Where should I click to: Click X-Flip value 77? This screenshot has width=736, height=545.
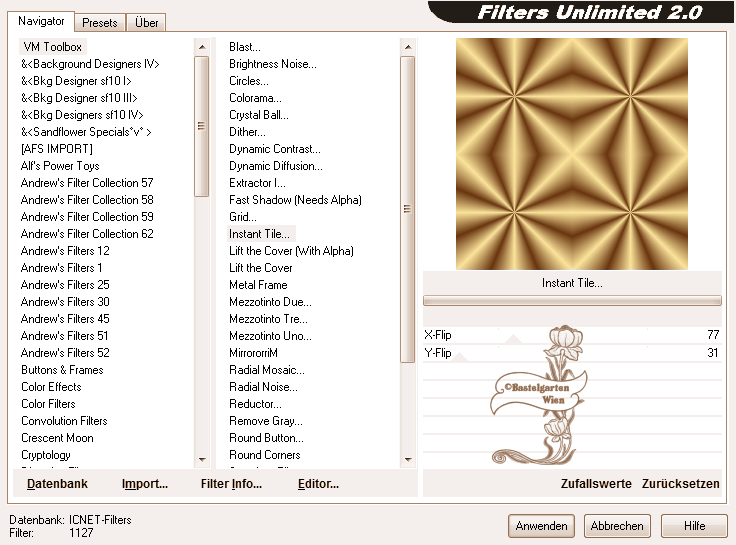click(713, 335)
